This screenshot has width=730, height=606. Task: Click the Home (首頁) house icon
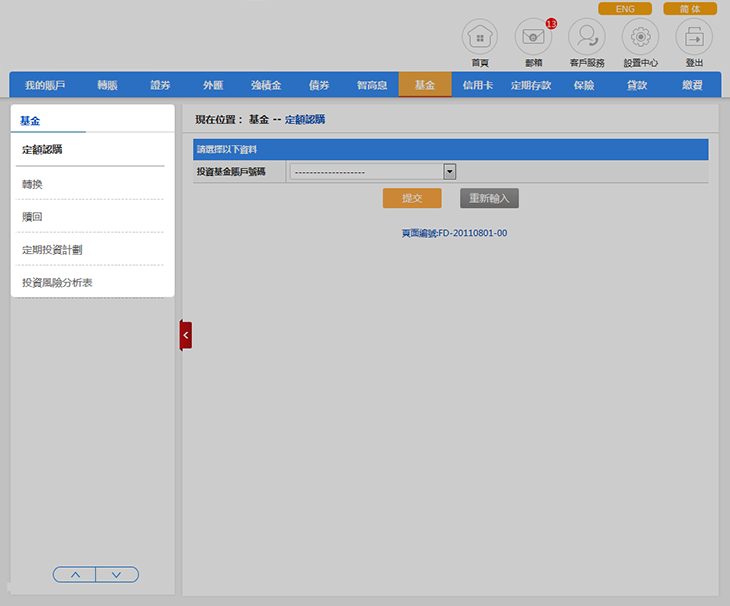click(x=479, y=37)
